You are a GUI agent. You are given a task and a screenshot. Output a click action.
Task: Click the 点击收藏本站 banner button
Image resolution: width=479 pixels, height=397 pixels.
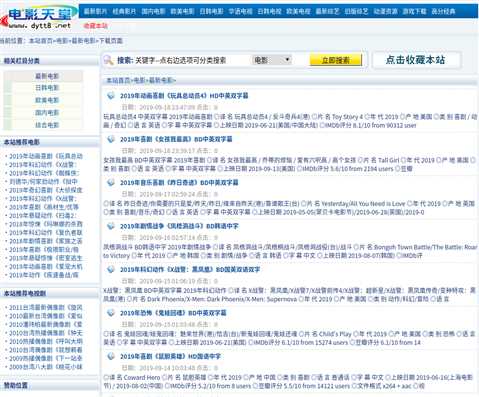(x=416, y=60)
